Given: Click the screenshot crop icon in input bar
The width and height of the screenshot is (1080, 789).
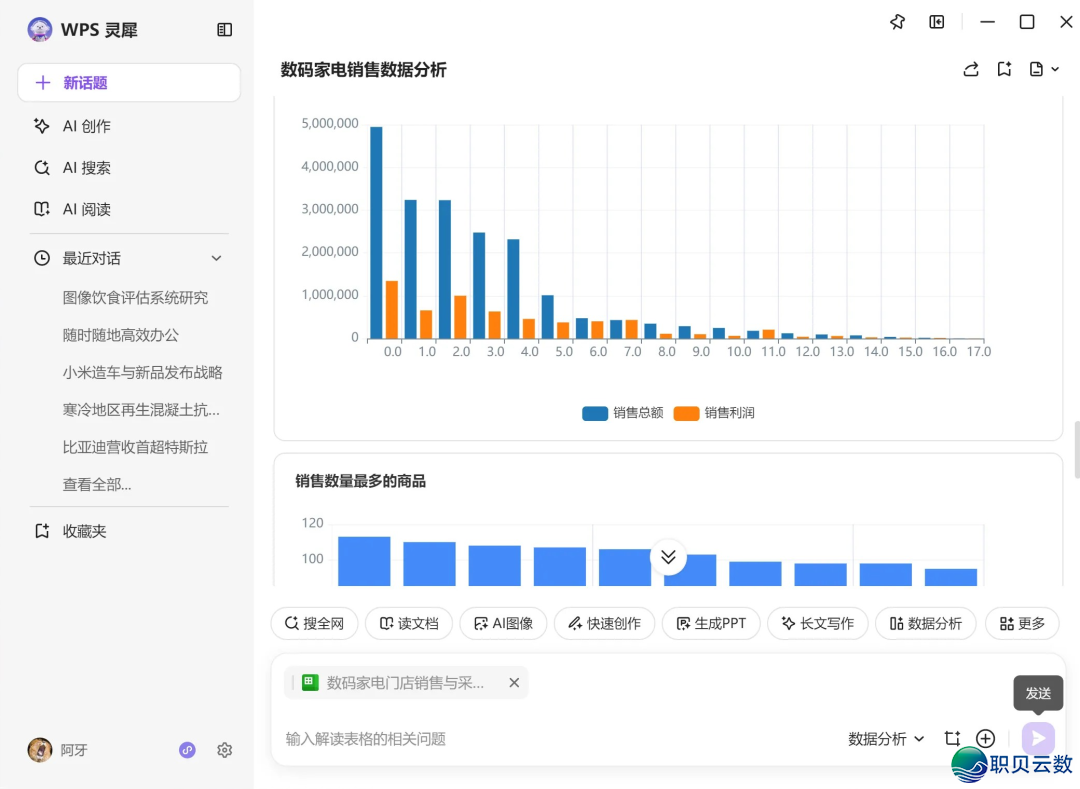Looking at the screenshot, I should (x=952, y=739).
